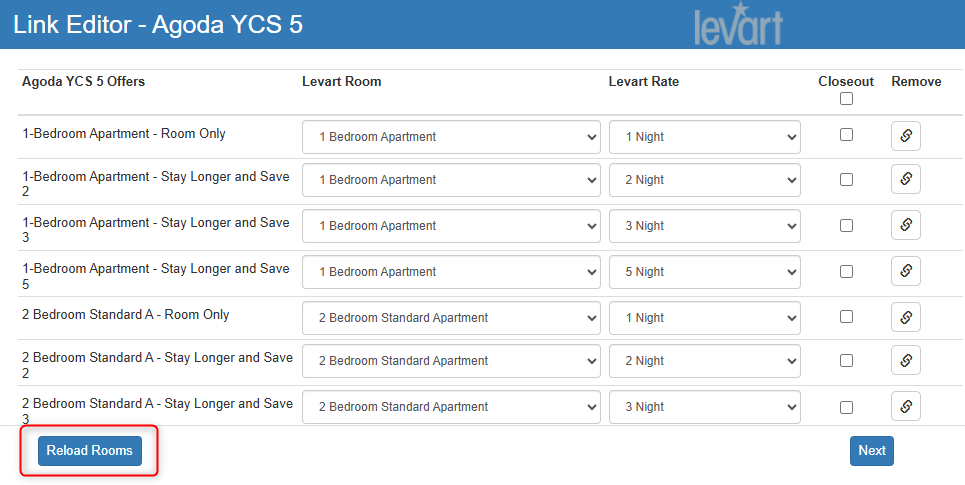
Task: Unlink 2 Bedroom Standard A Room Only offer
Action: coord(905,317)
